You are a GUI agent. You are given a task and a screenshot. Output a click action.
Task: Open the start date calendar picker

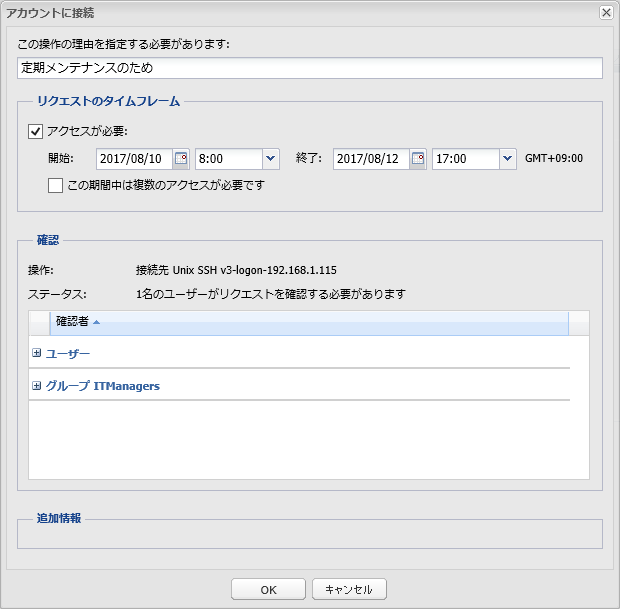(181, 159)
